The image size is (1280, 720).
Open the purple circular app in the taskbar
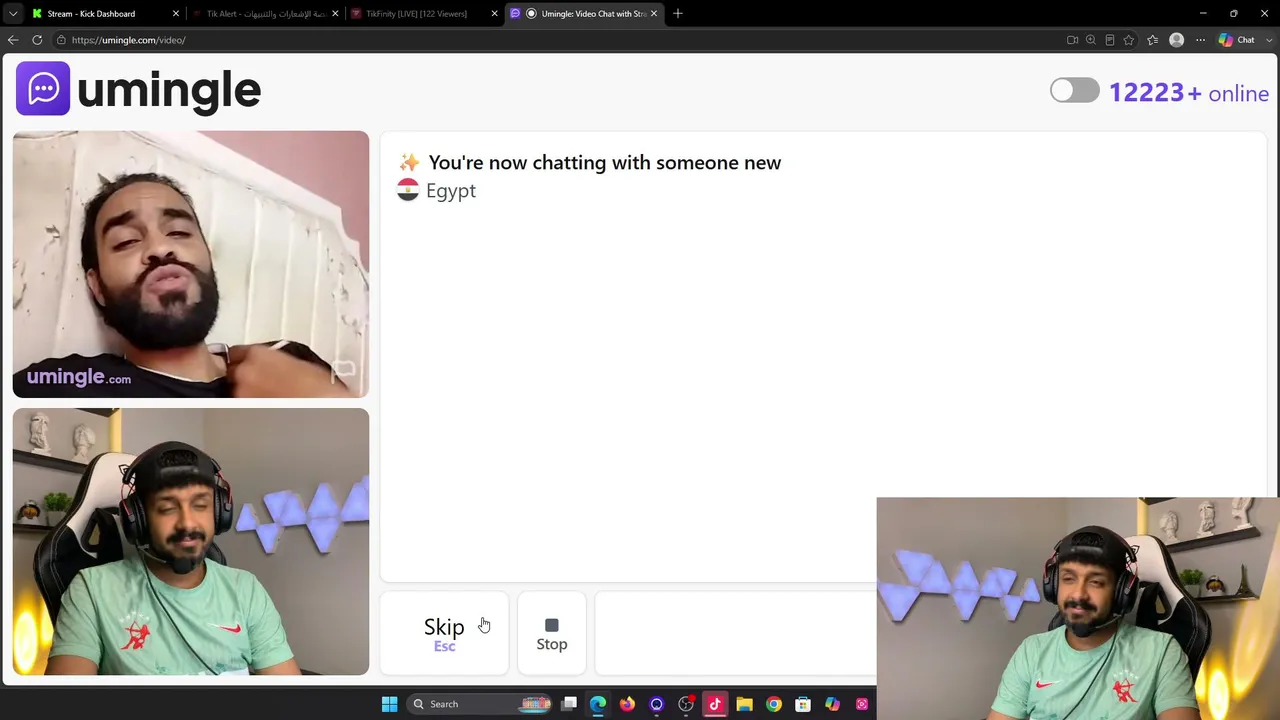[656, 704]
